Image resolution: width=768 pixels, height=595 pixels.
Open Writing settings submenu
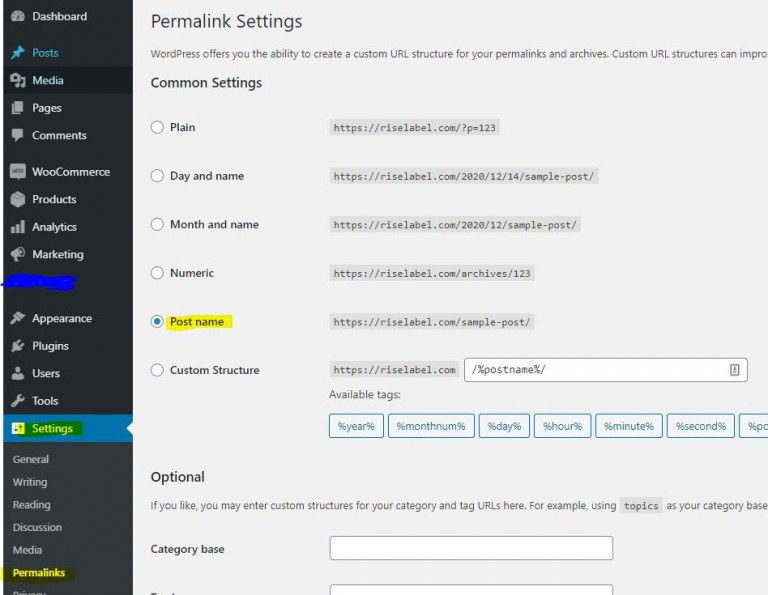tap(30, 482)
